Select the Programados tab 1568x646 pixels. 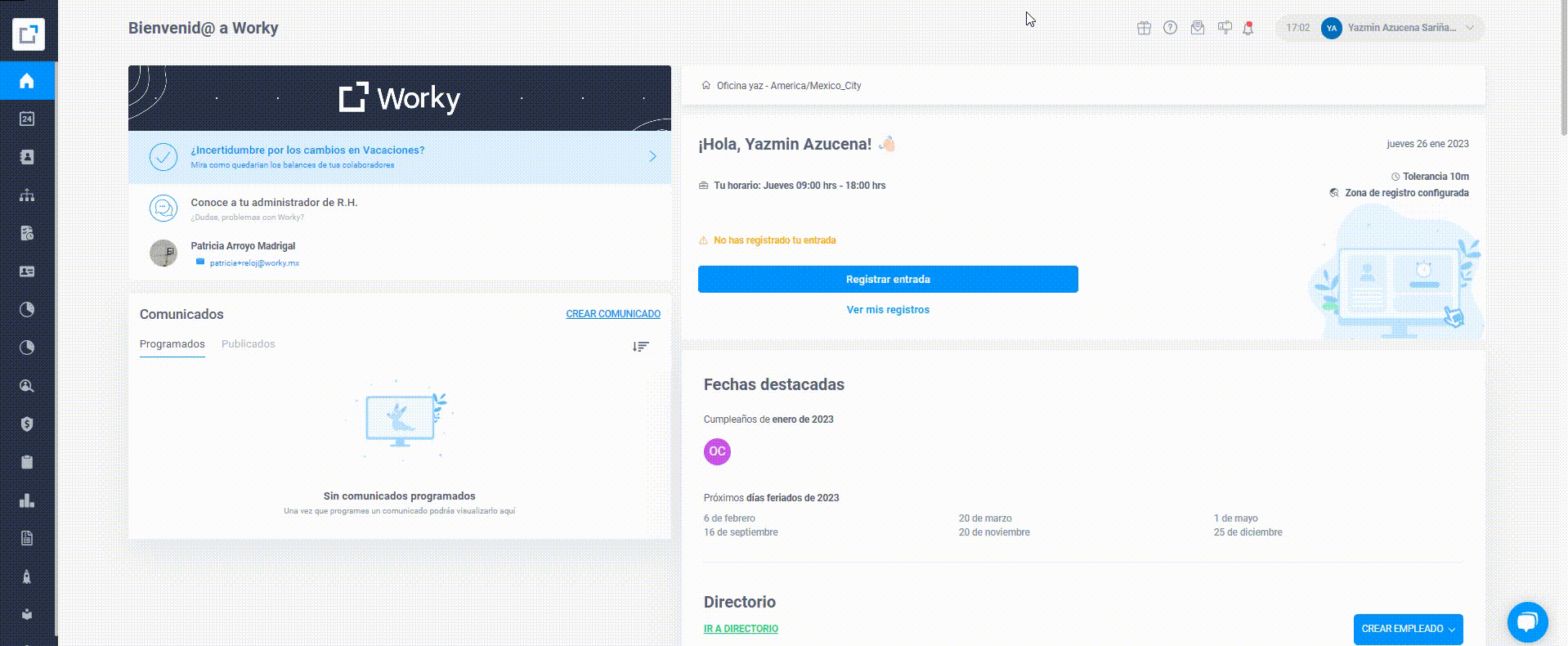click(x=172, y=344)
